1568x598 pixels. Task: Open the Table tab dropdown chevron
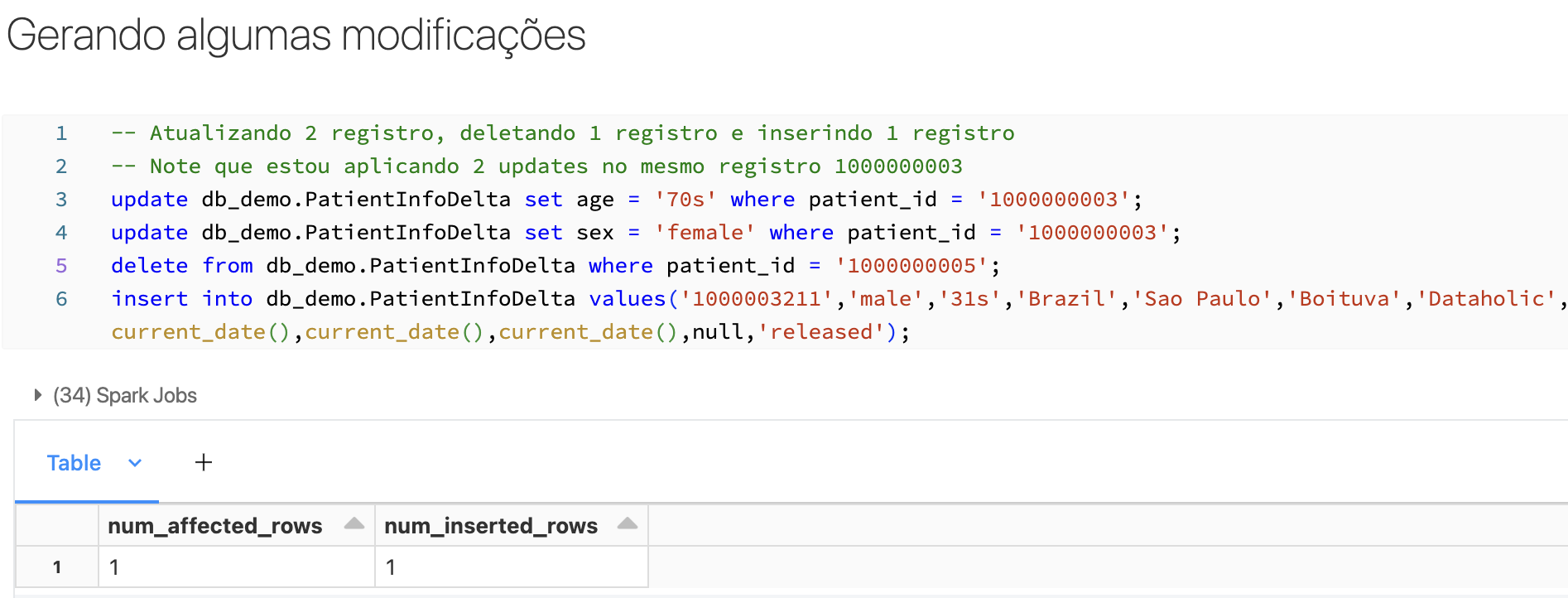click(135, 463)
